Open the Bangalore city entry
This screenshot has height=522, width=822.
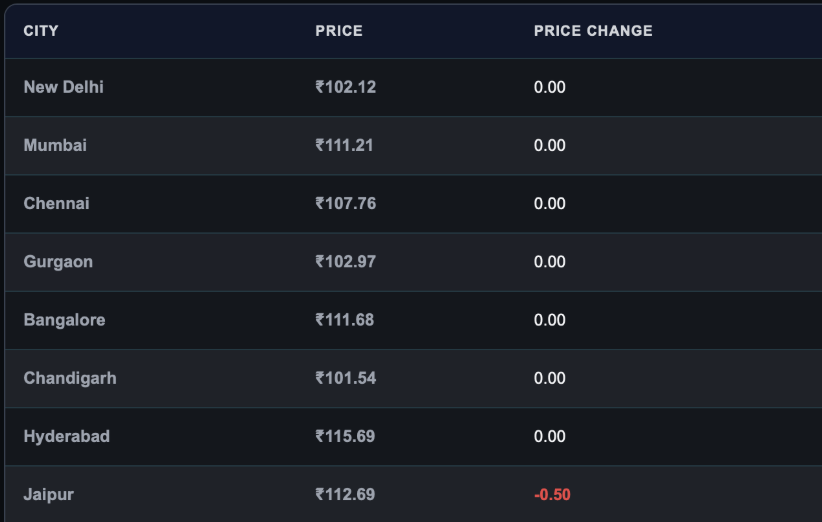[x=64, y=320]
